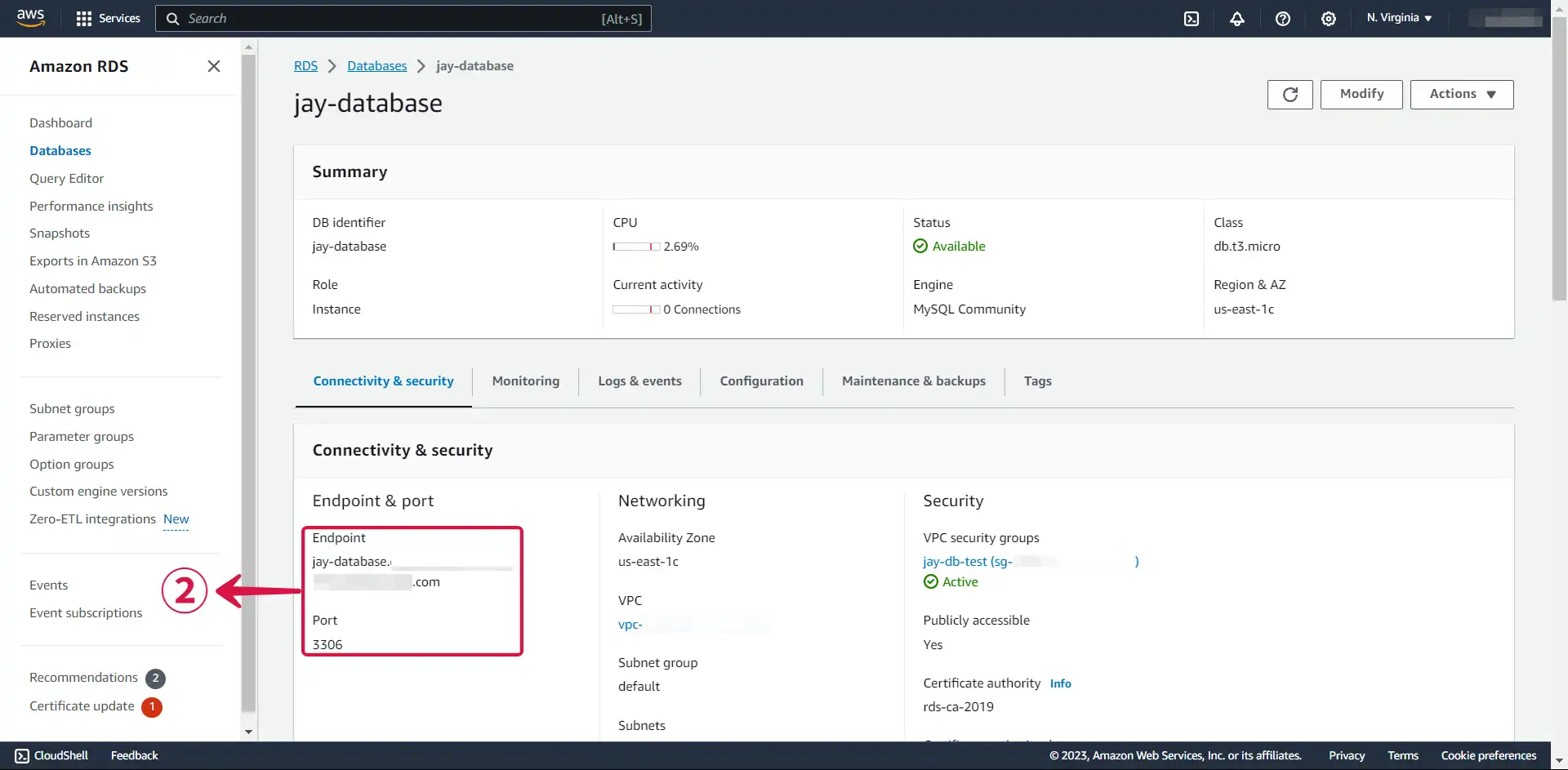Open the notifications bell
The width and height of the screenshot is (1568, 770).
pos(1237,18)
